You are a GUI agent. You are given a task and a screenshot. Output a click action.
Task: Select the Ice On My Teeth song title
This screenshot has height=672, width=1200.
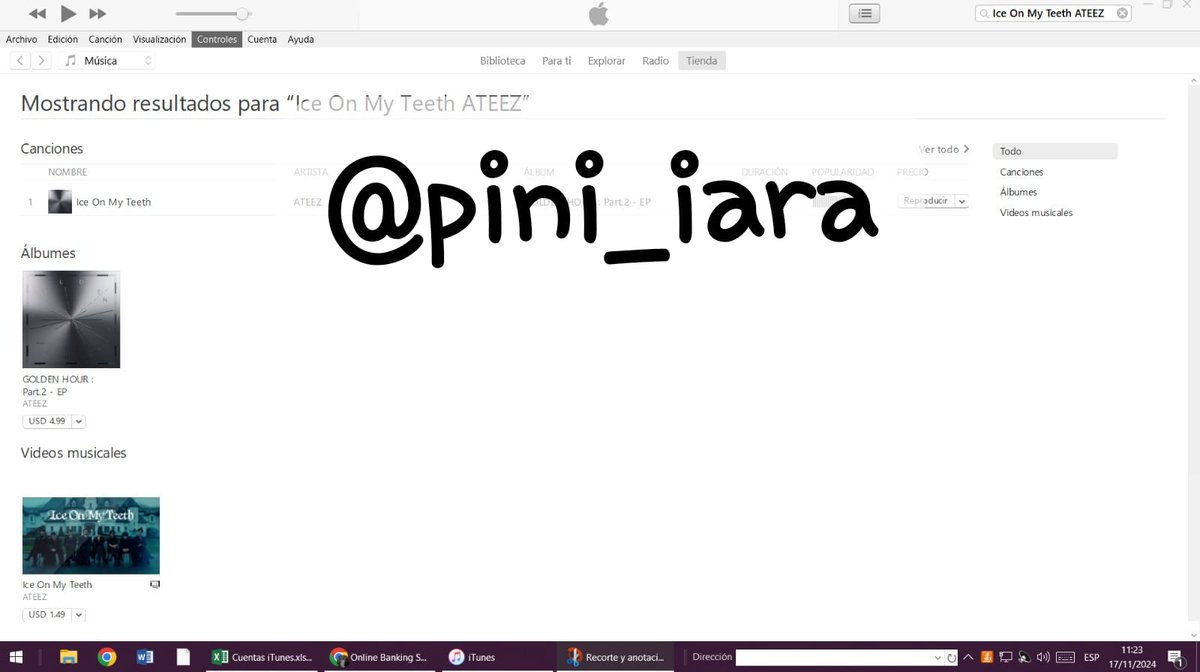point(114,202)
